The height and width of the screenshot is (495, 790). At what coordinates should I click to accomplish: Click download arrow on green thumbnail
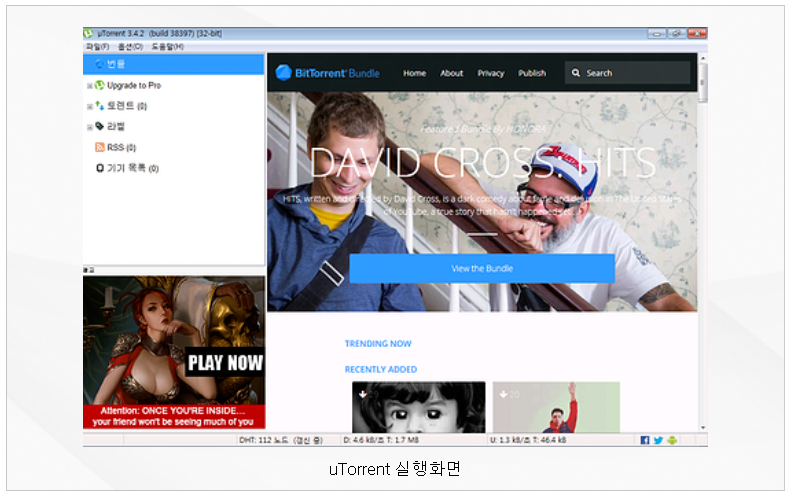coord(503,394)
